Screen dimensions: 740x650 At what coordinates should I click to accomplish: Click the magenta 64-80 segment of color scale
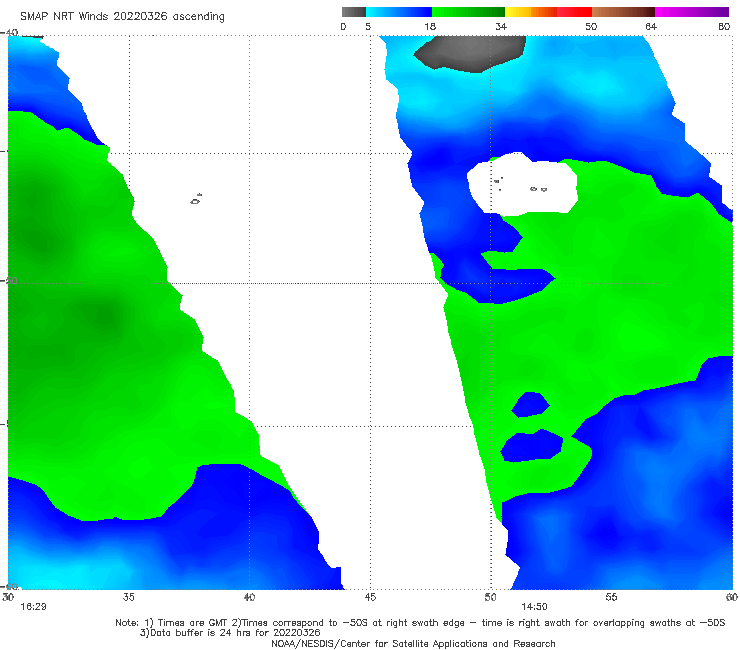(x=692, y=12)
